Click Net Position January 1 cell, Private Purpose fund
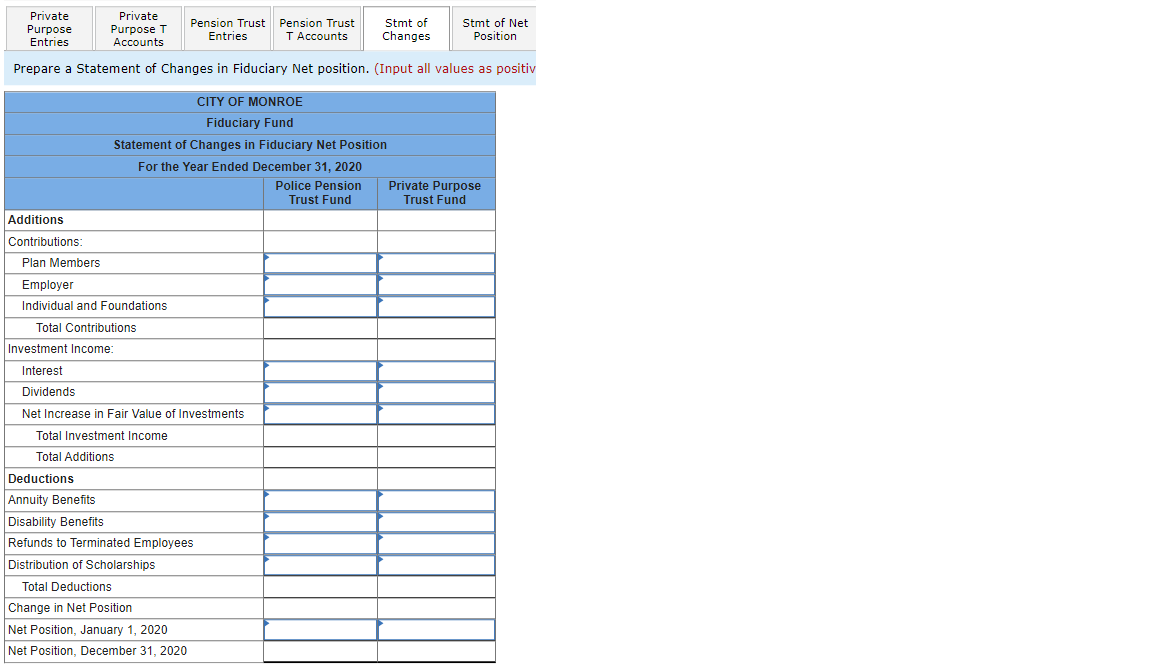Viewport: 1152px width, 667px height. click(435, 629)
